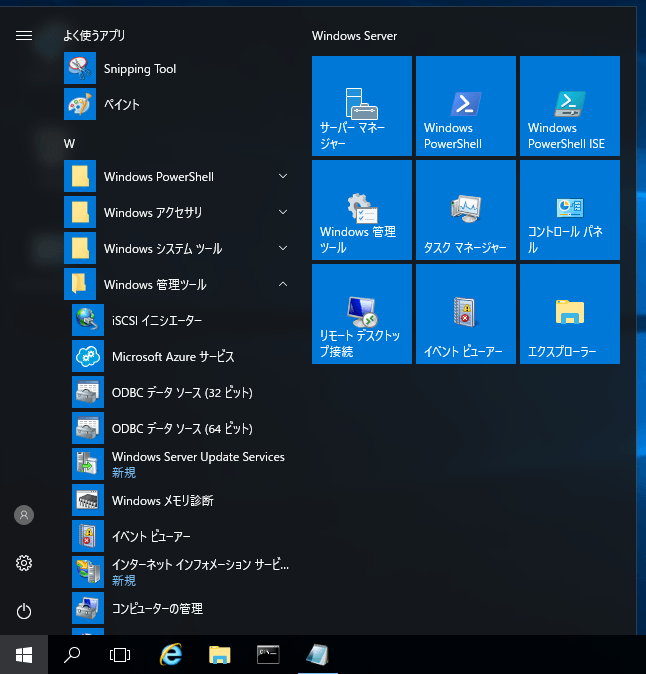
Task: Open Settings gear in Start sidebar
Action: point(24,563)
